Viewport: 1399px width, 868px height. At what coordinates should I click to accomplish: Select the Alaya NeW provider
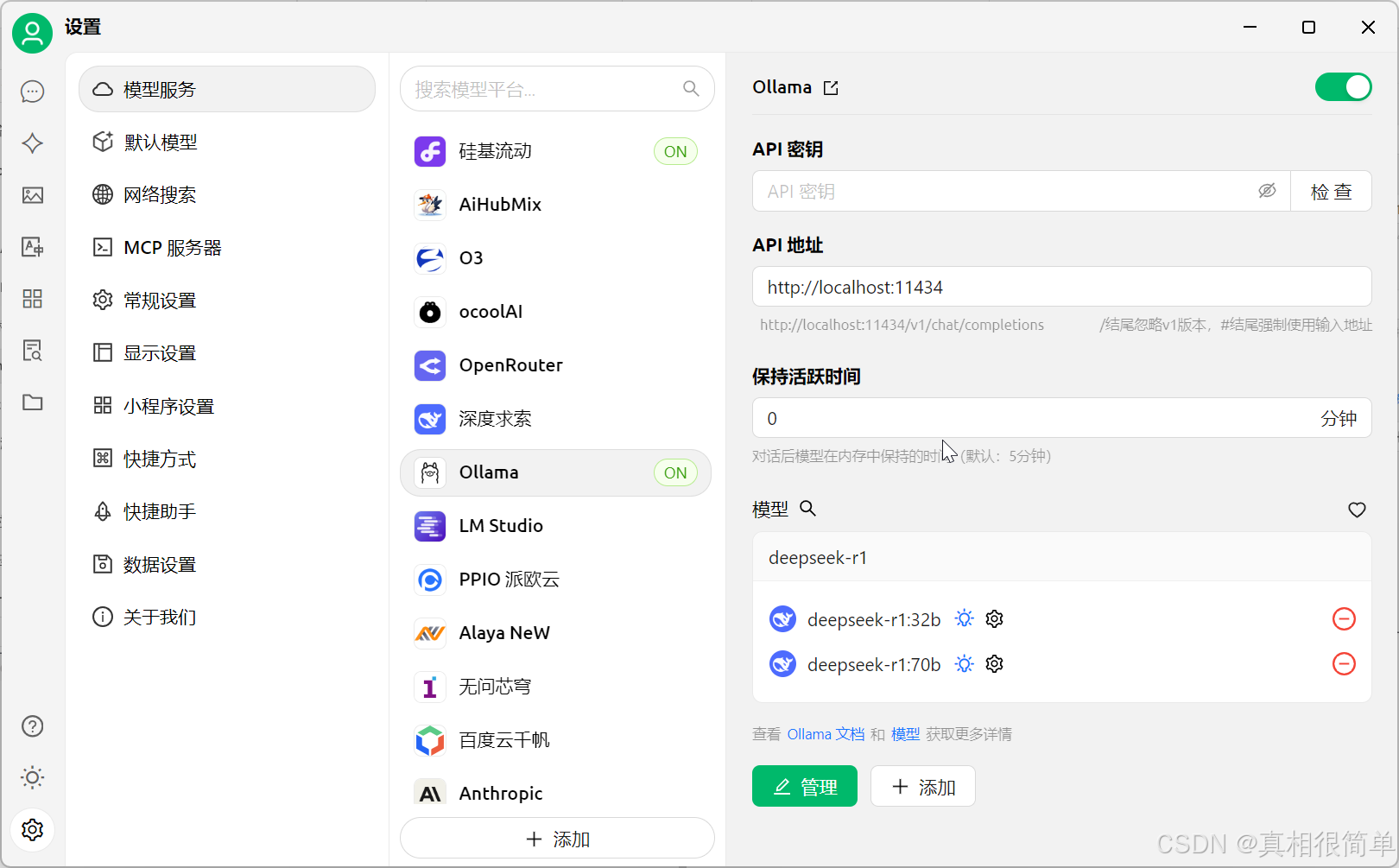pos(555,633)
